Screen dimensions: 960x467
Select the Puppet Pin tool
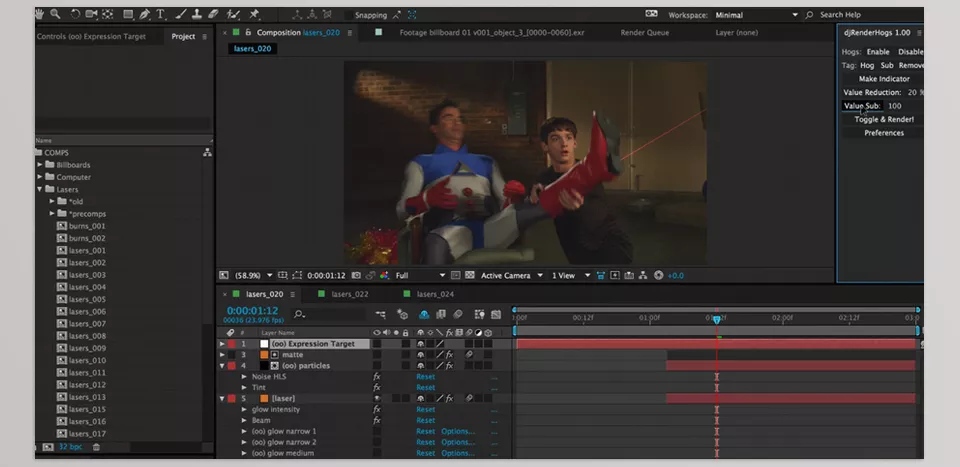pyautogui.click(x=253, y=13)
